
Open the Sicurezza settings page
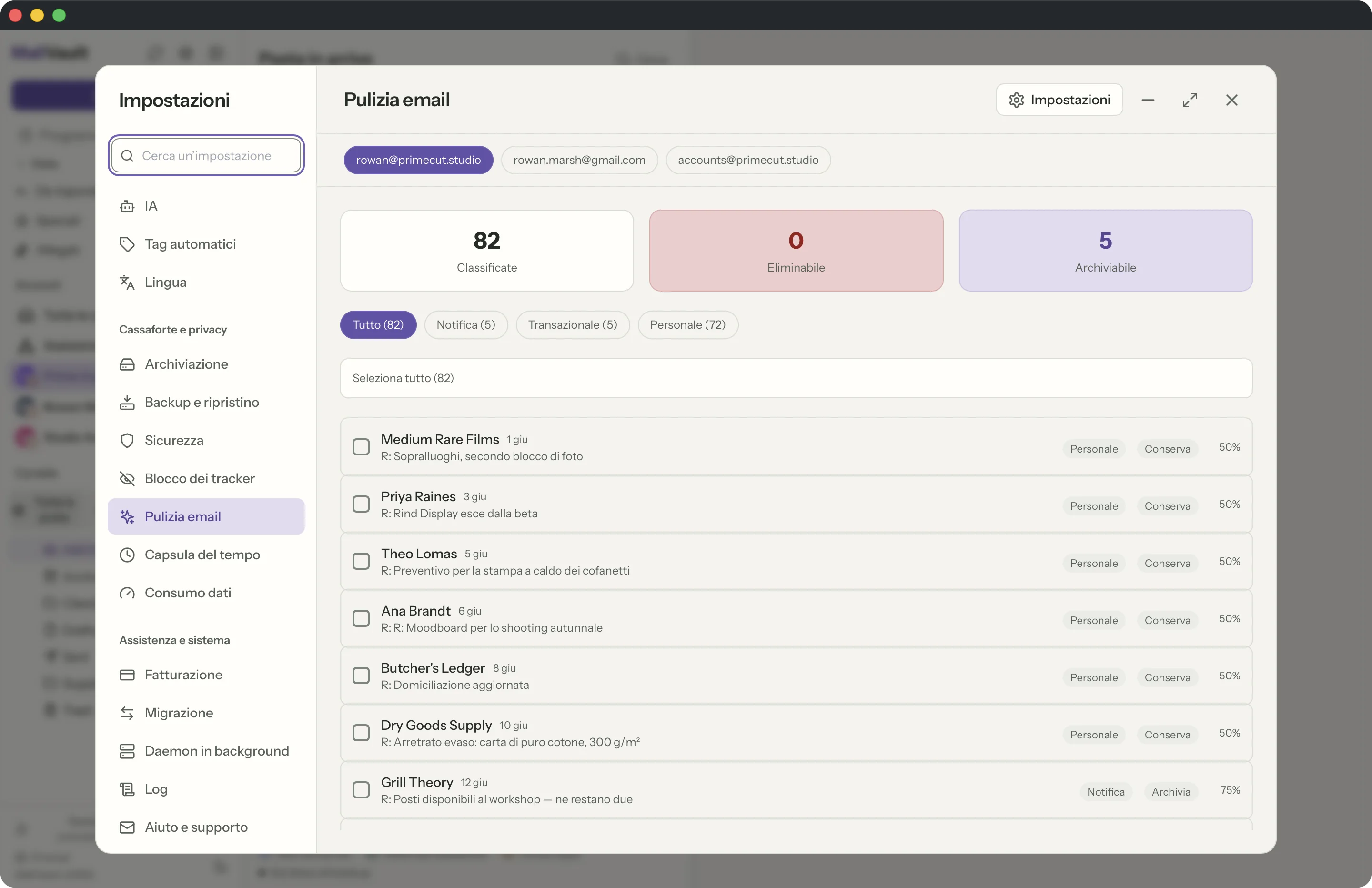point(206,440)
